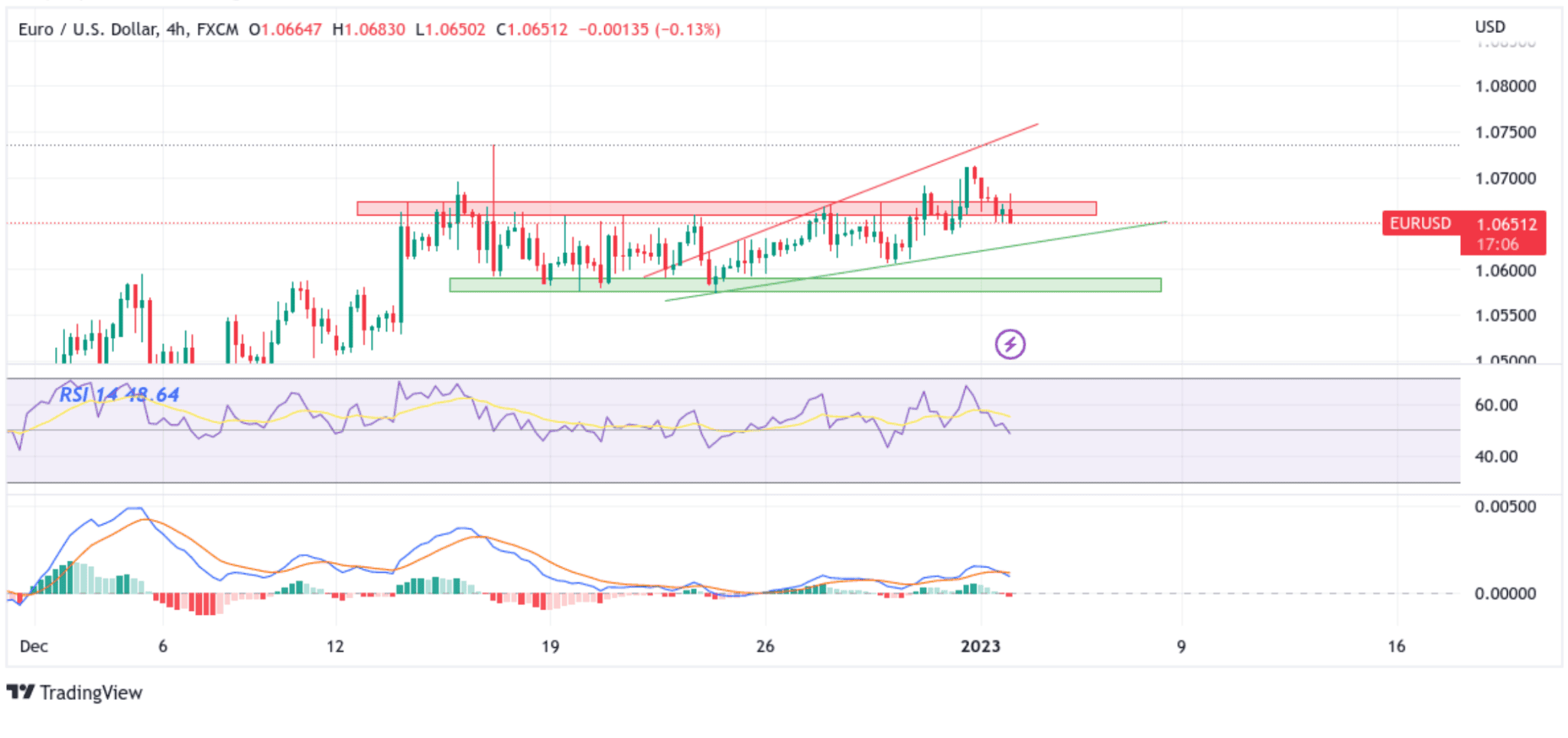The image size is (1568, 738).
Task: Click the 1.07500 price axis label
Action: click(x=1505, y=132)
